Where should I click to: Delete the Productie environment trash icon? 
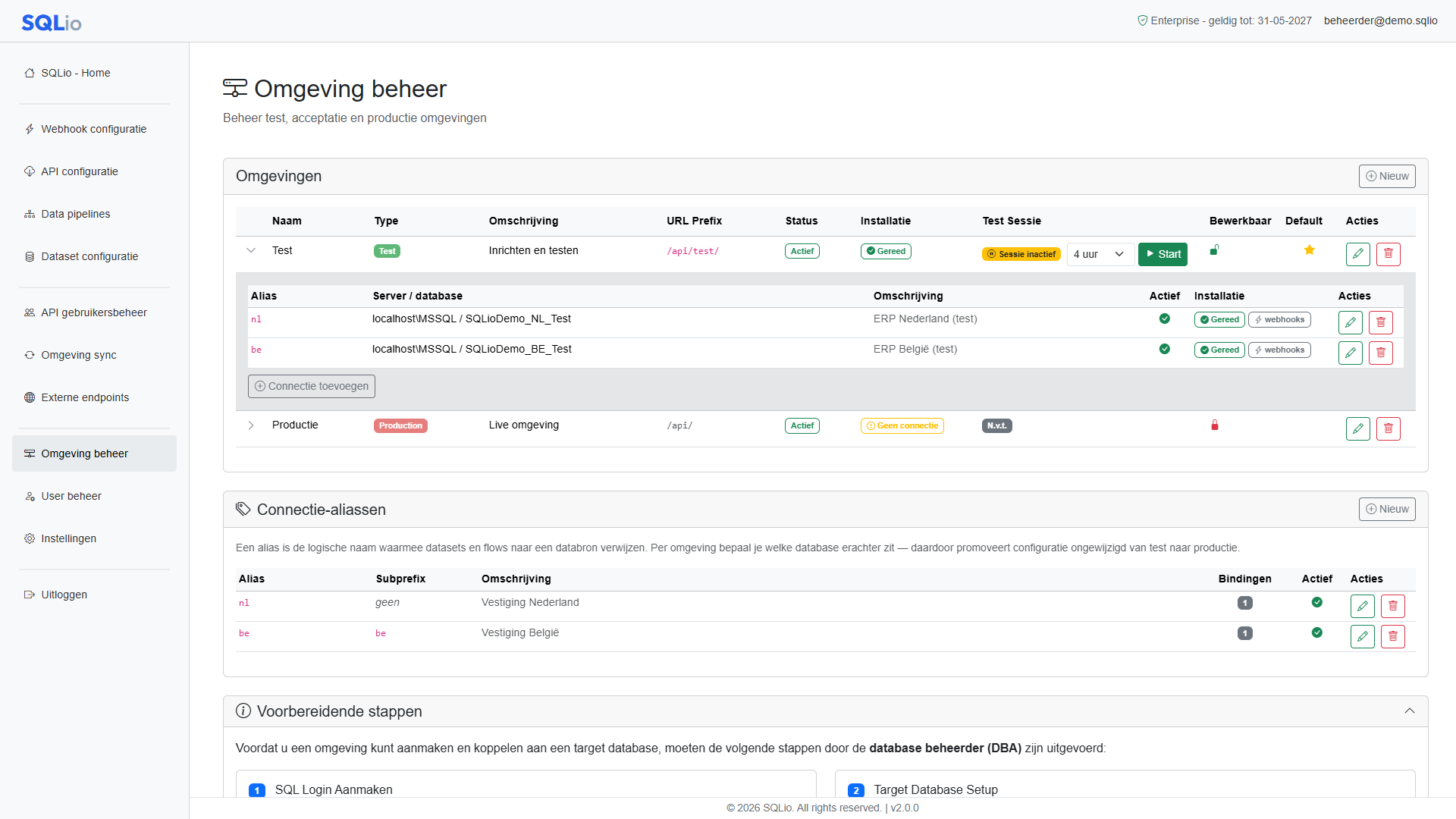(x=1388, y=428)
